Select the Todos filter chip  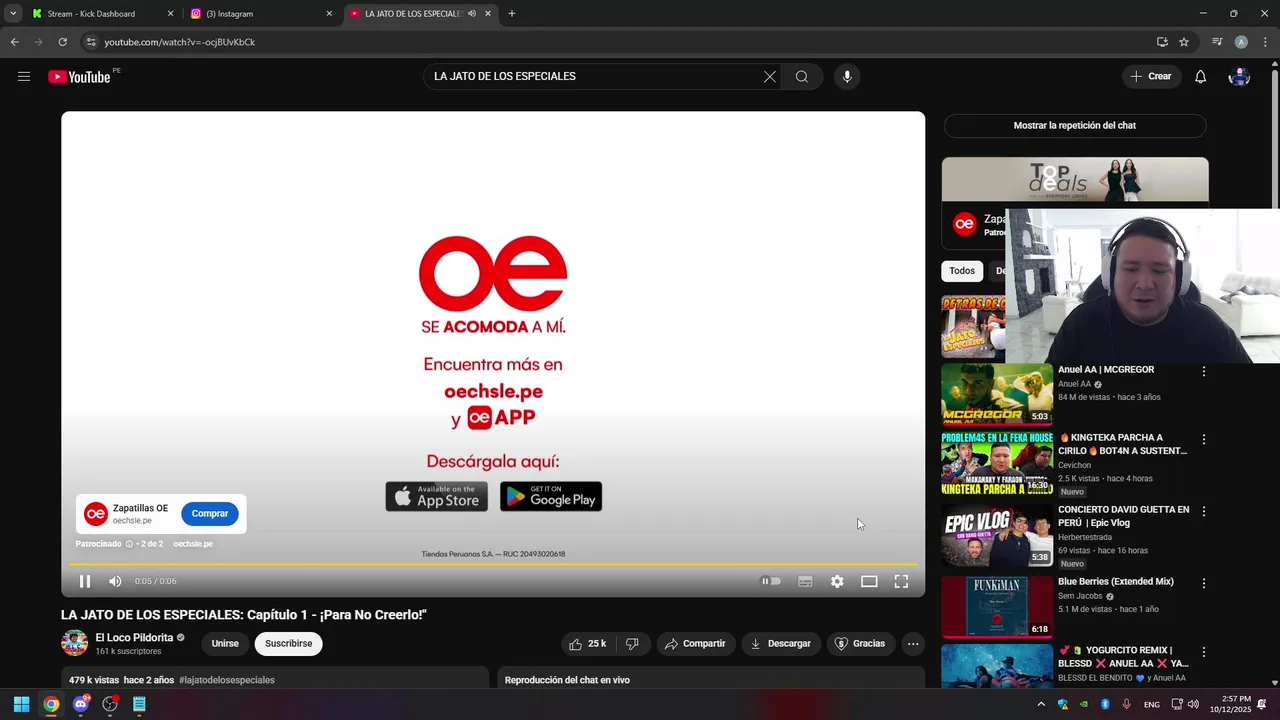962,271
